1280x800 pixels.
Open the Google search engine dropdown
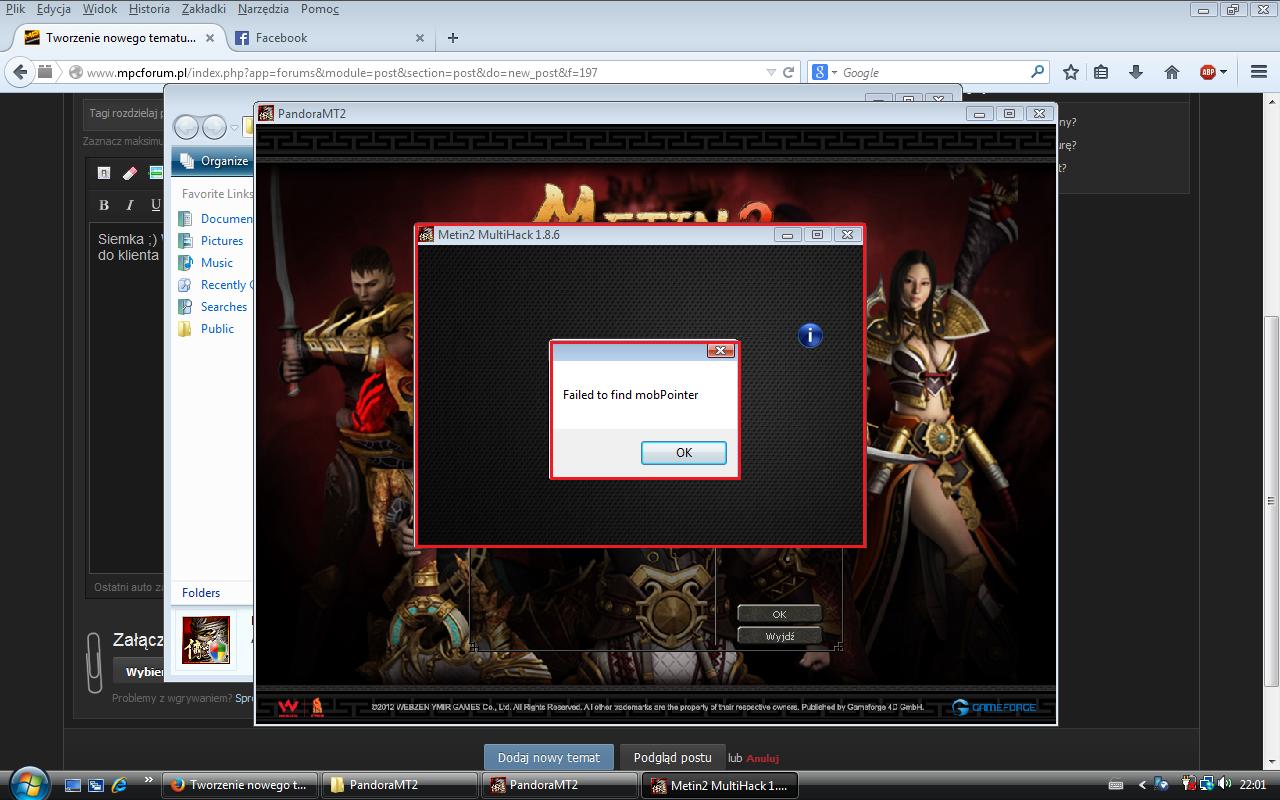824,72
